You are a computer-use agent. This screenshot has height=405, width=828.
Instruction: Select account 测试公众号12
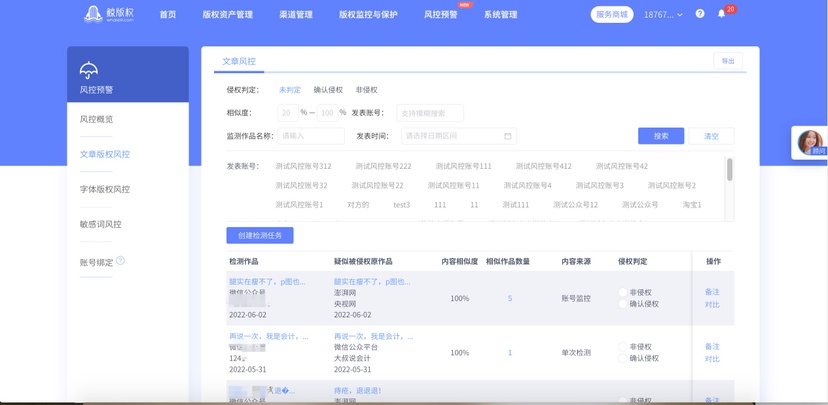pyautogui.click(x=576, y=204)
